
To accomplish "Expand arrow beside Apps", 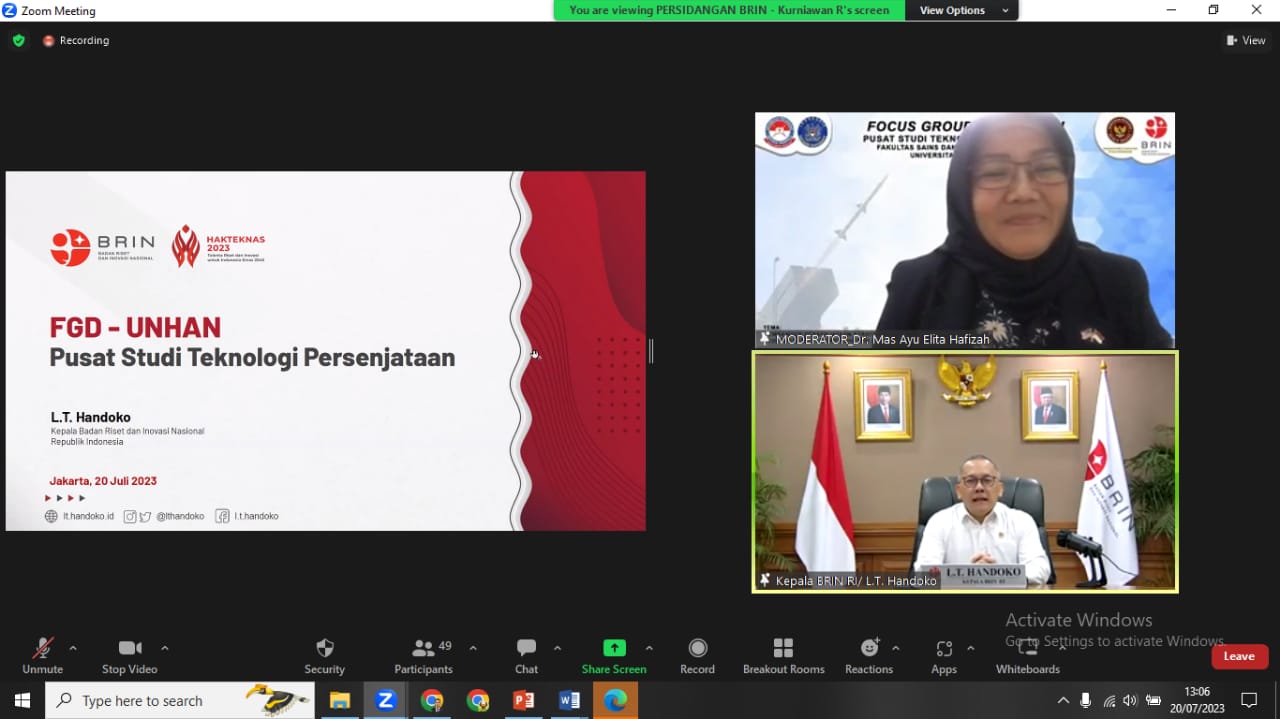I will coord(970,648).
